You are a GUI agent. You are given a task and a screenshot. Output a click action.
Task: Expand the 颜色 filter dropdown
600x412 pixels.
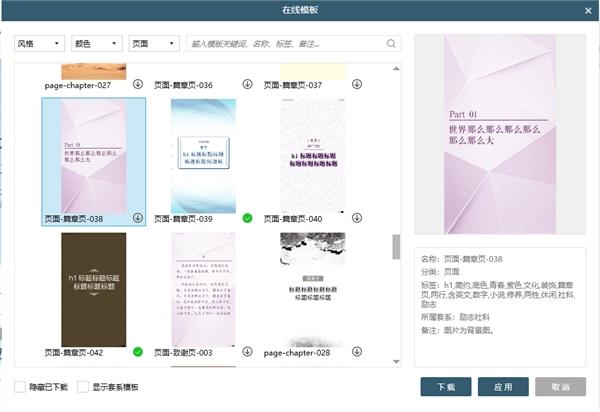[96, 44]
